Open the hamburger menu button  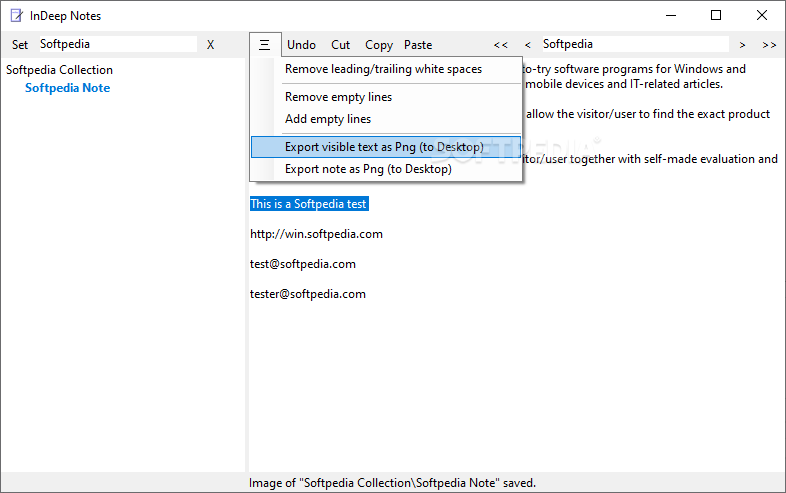265,45
